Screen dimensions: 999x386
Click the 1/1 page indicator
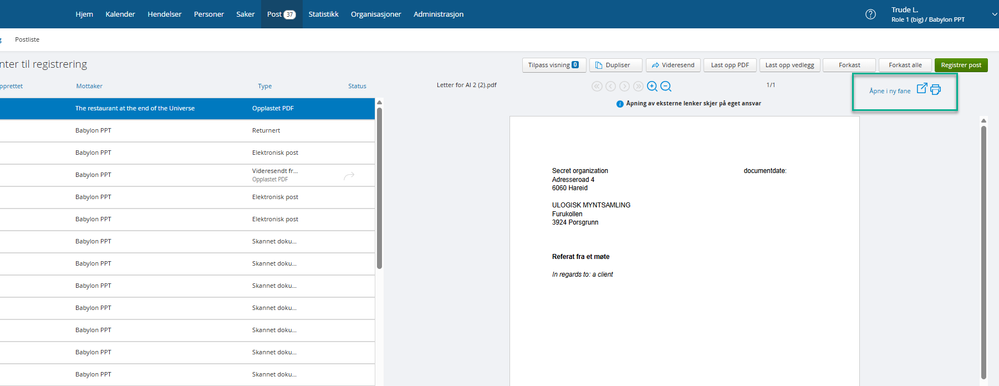(771, 85)
